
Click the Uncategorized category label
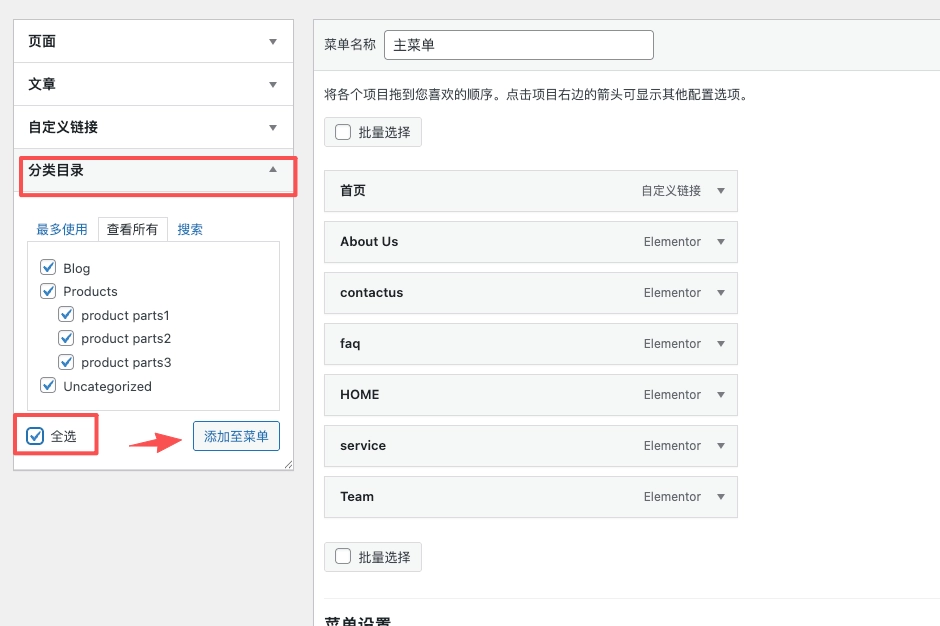(x=107, y=387)
